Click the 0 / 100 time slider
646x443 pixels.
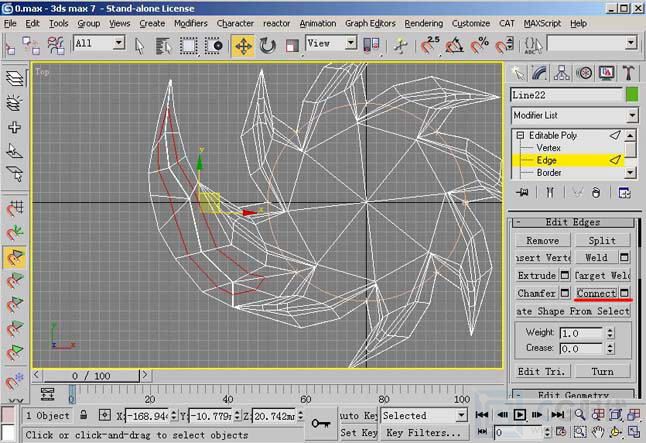[x=91, y=376]
